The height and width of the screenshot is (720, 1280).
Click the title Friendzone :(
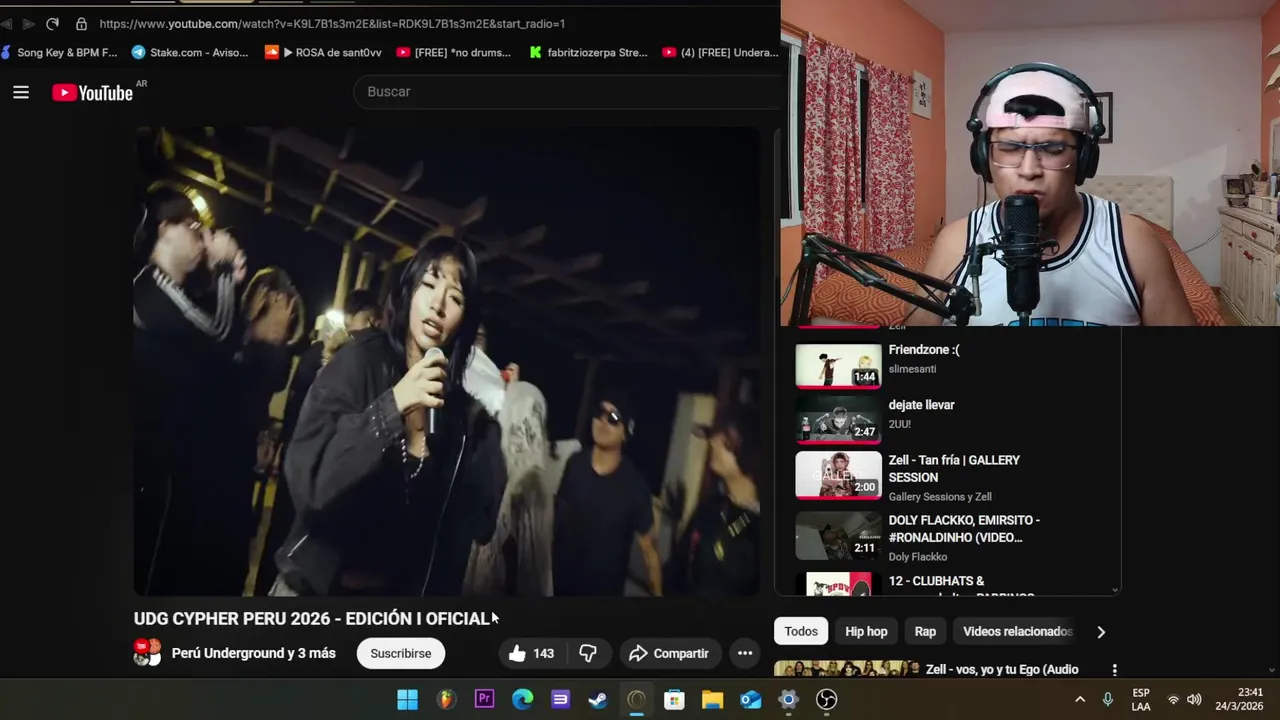click(x=924, y=350)
